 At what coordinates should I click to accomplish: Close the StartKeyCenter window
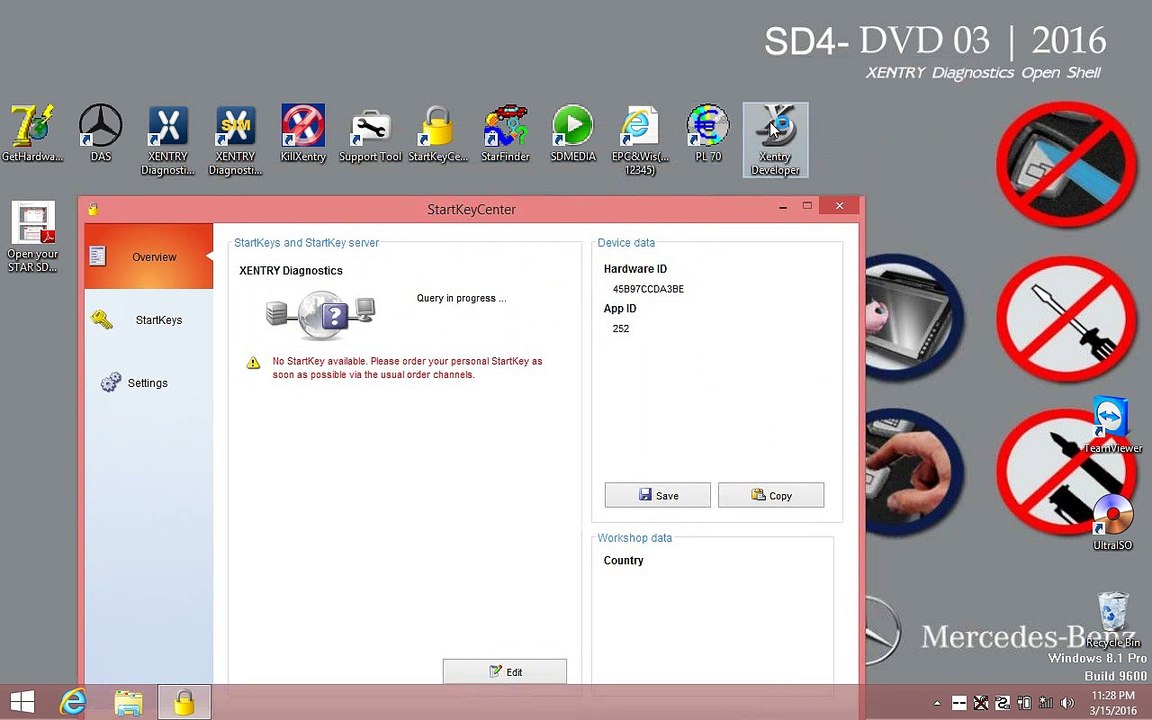click(839, 206)
